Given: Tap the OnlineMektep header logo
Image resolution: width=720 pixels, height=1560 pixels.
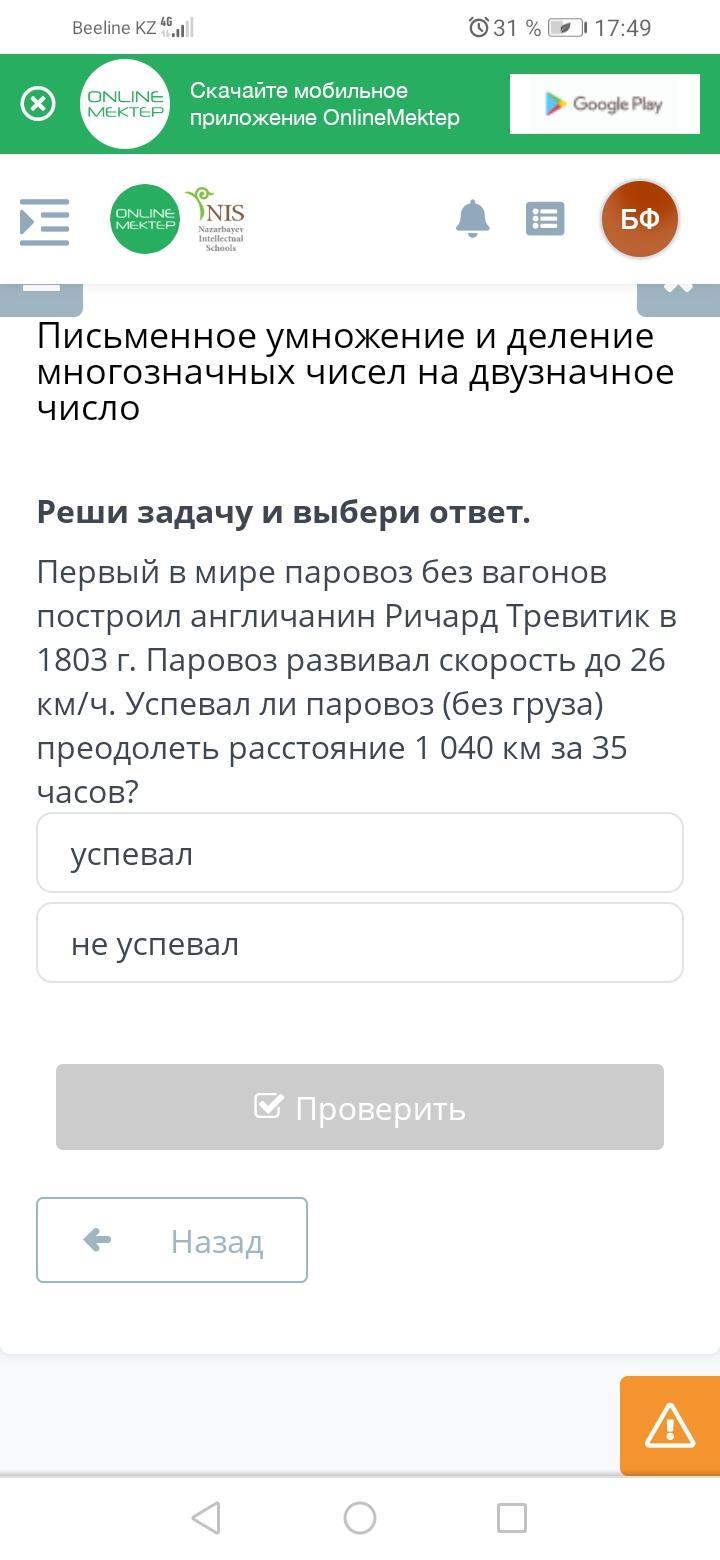Looking at the screenshot, I should click(x=145, y=219).
